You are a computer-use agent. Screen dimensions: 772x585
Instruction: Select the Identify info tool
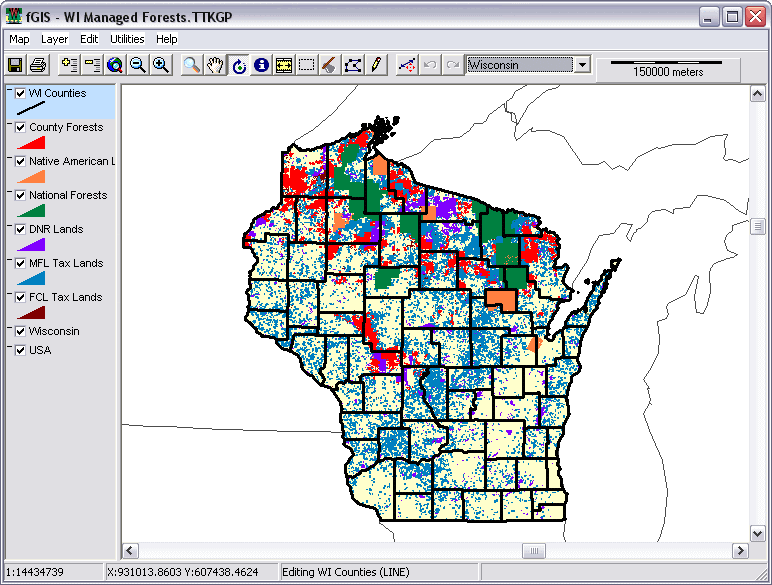coord(261,65)
